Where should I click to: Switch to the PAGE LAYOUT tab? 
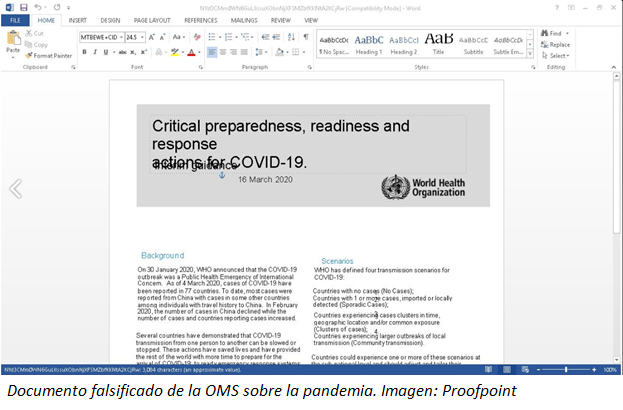pos(154,20)
